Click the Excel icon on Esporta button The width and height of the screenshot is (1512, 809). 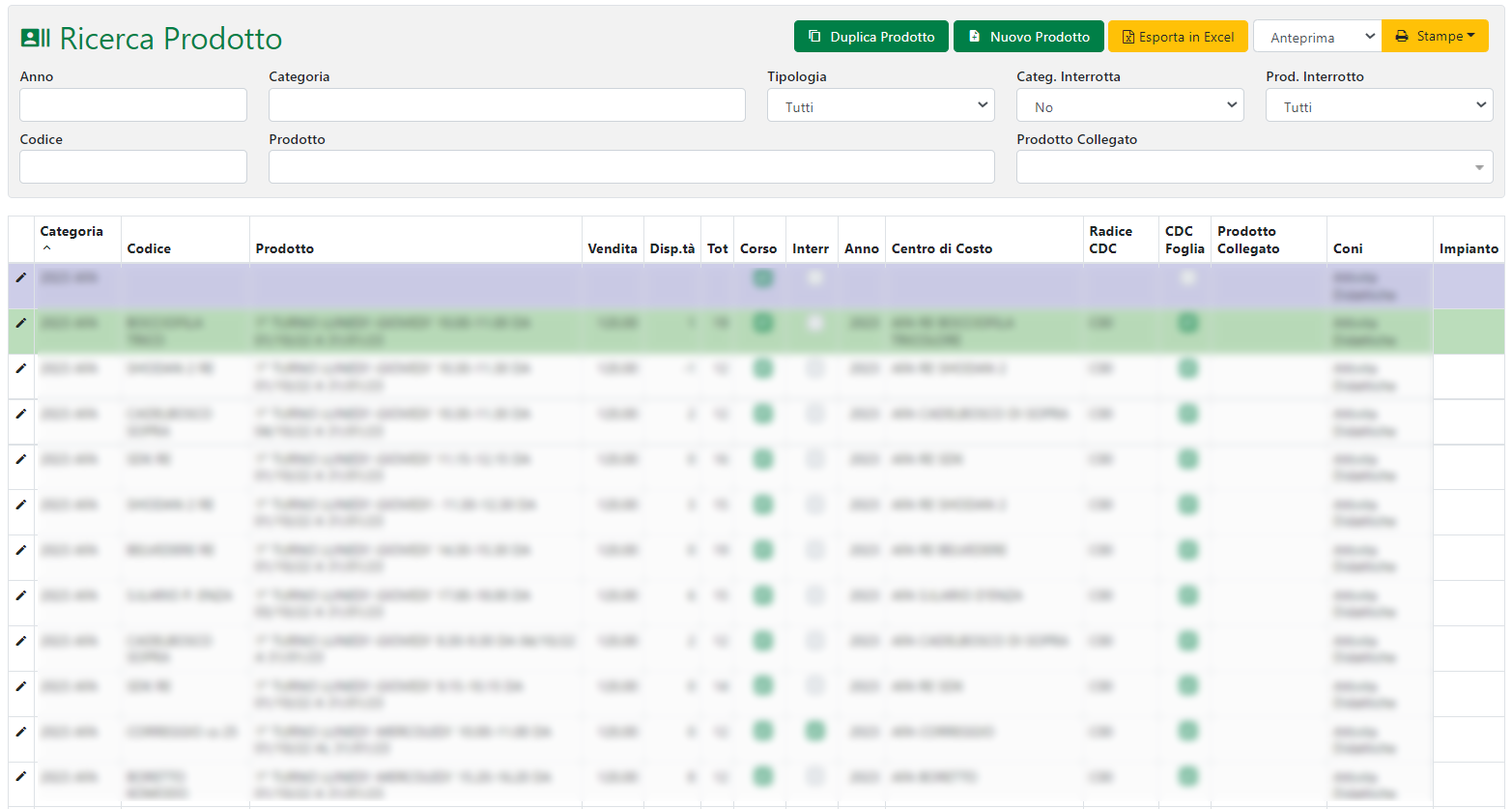tap(1127, 38)
